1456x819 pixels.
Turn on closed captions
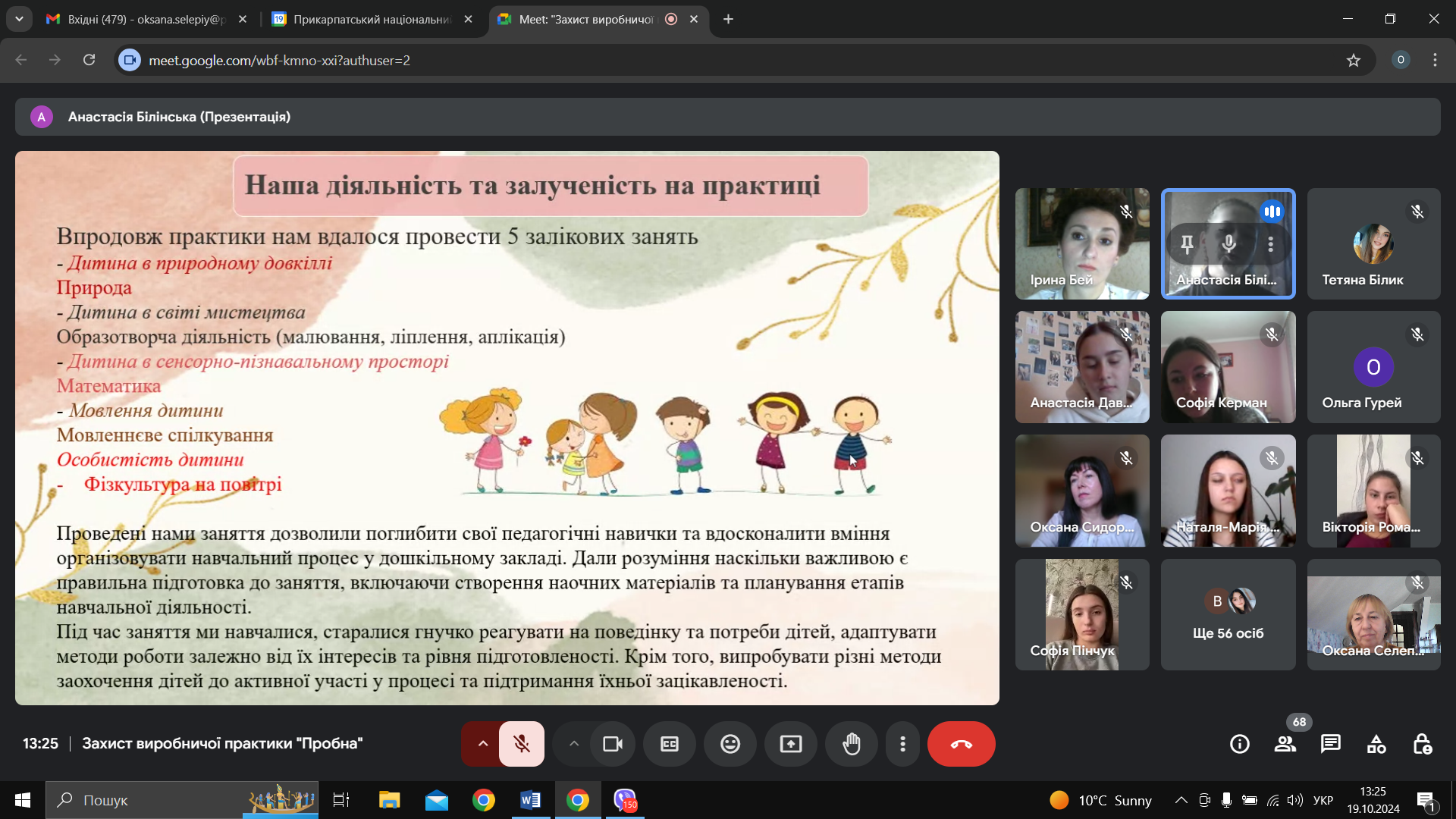click(x=669, y=744)
